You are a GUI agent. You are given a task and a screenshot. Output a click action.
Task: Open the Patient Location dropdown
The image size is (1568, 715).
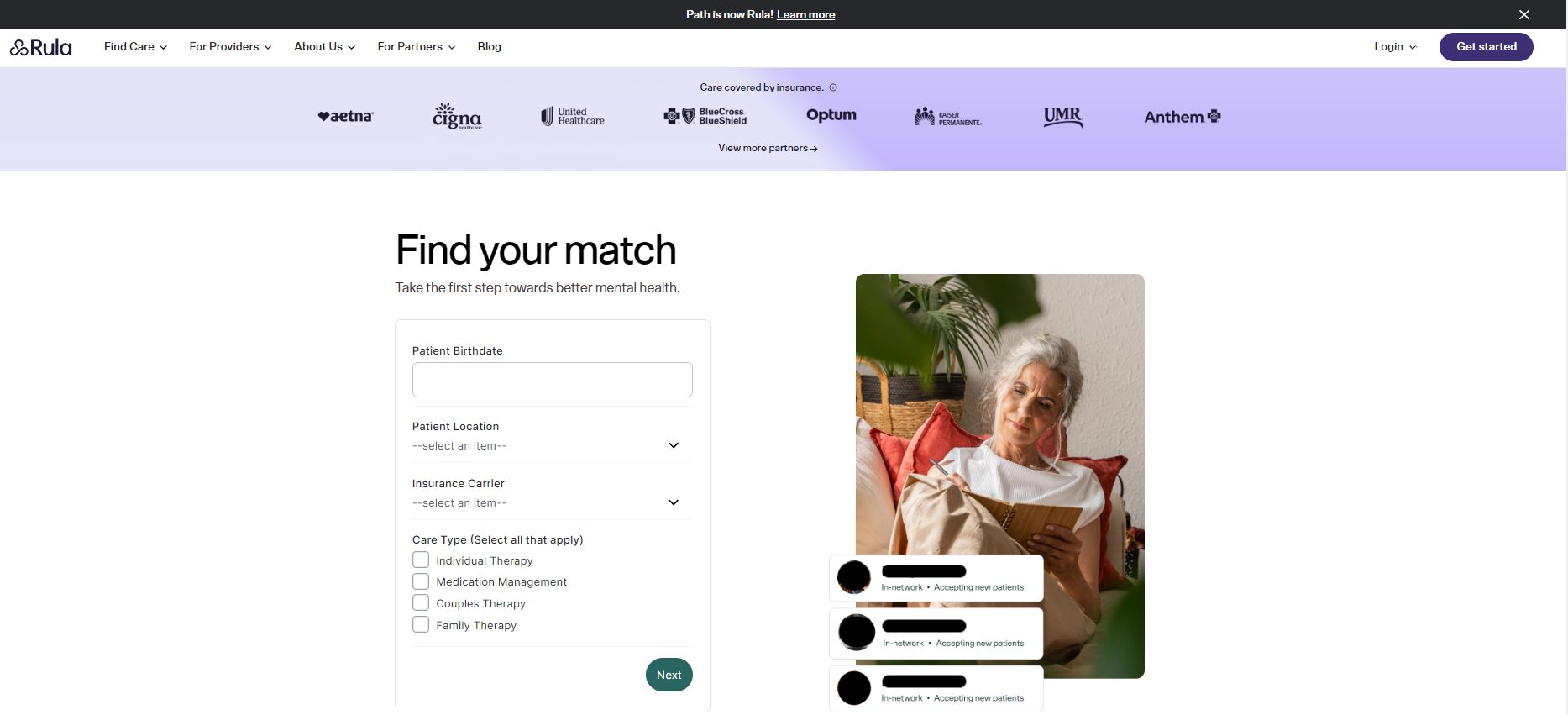click(552, 445)
